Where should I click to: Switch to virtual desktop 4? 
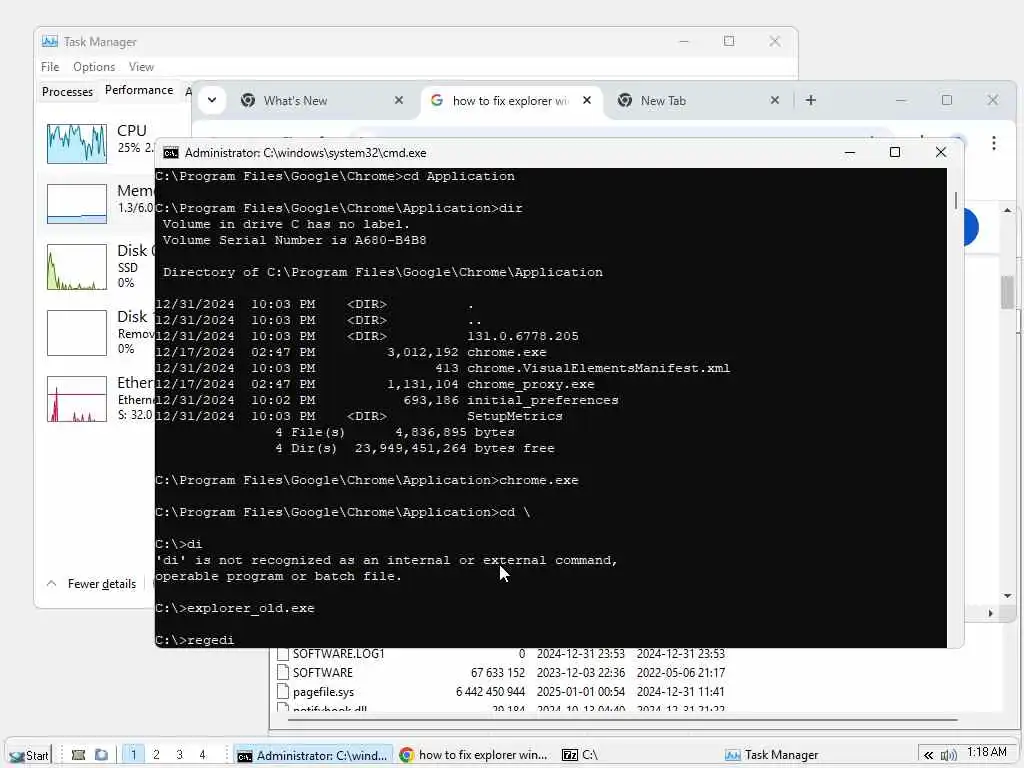[202, 755]
